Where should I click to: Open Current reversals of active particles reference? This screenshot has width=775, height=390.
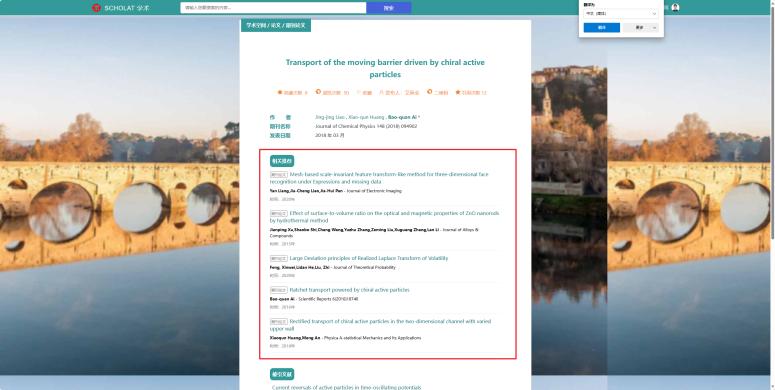[346, 388]
